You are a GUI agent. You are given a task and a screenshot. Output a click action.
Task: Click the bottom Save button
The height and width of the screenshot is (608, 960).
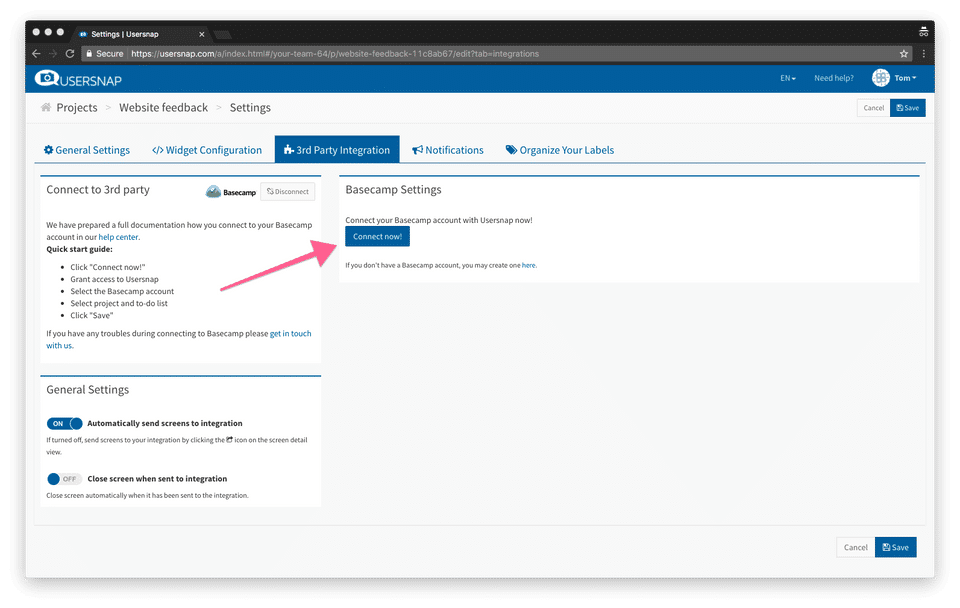coord(895,547)
